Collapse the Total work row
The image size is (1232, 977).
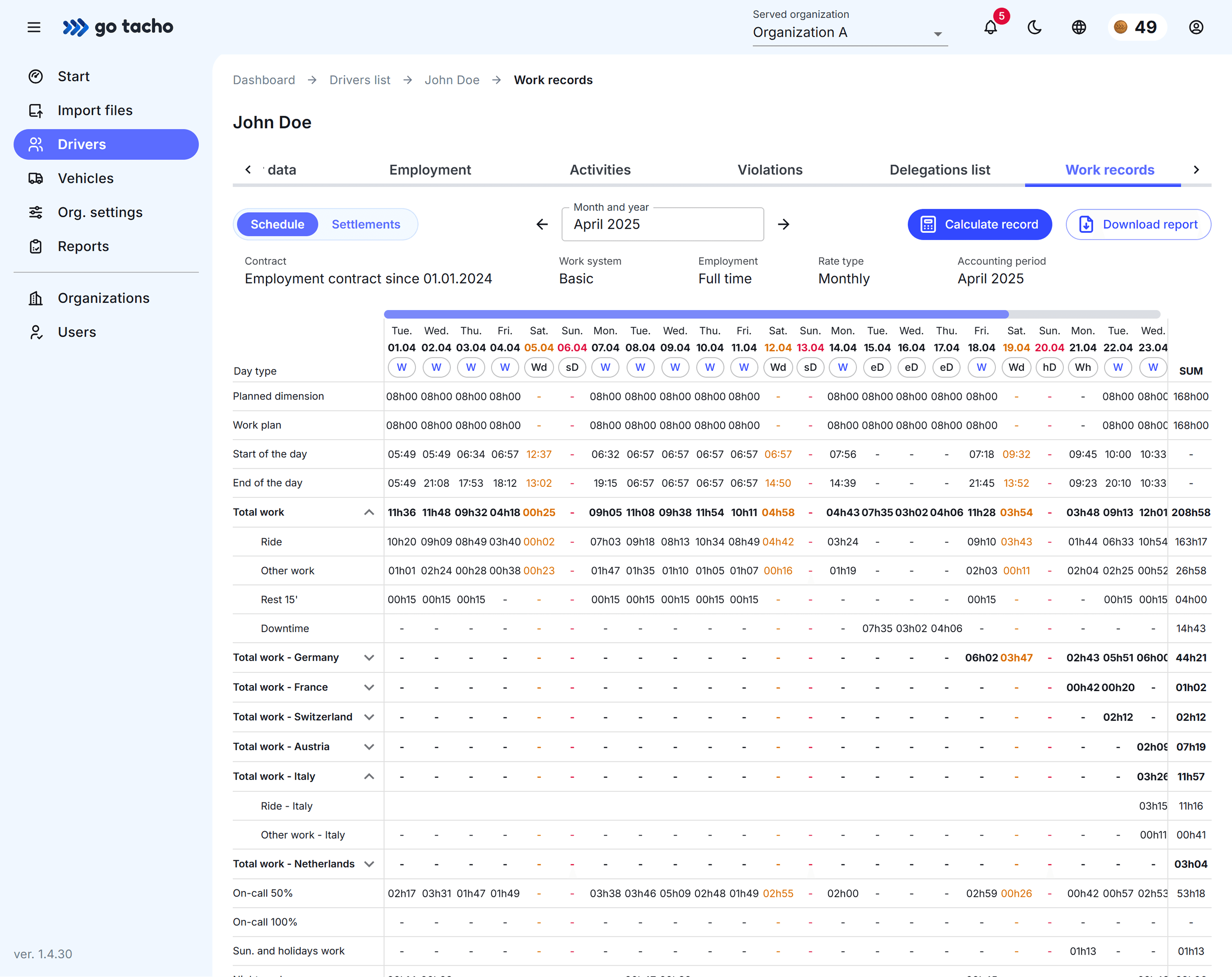click(x=369, y=513)
